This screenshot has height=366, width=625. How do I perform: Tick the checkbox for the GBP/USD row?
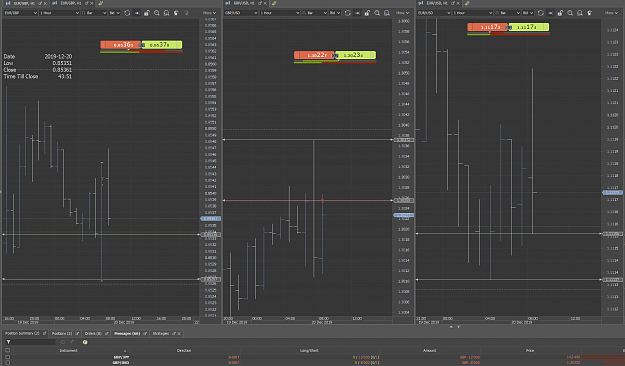tap(7, 363)
